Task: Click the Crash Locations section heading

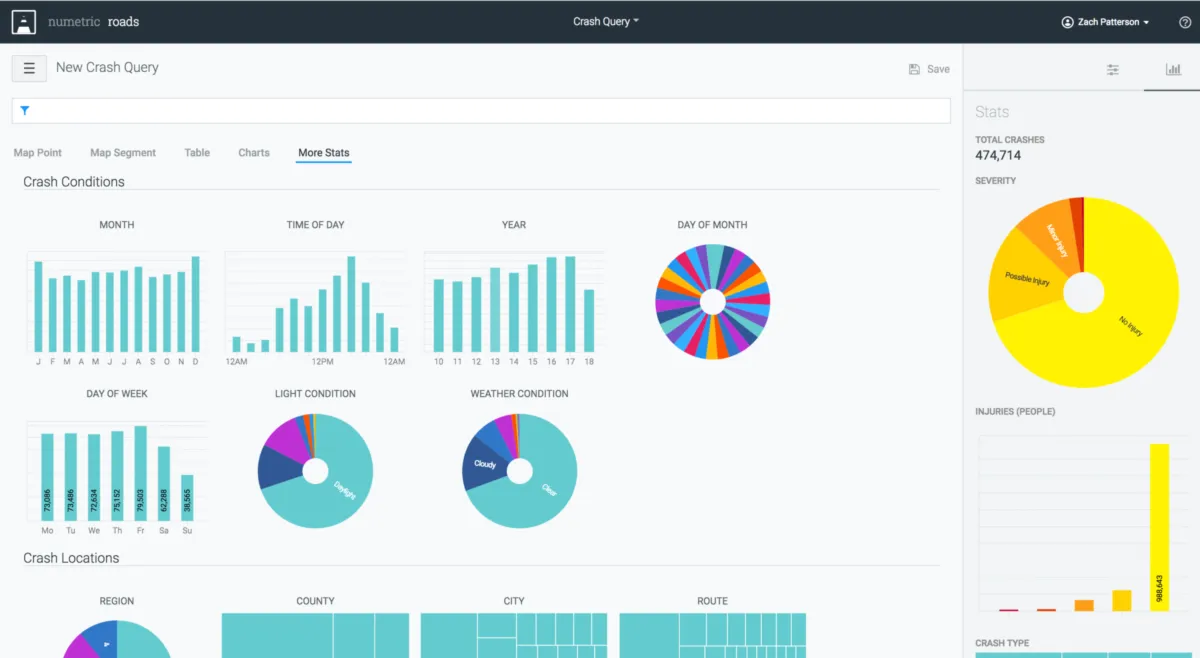Action: tap(71, 558)
